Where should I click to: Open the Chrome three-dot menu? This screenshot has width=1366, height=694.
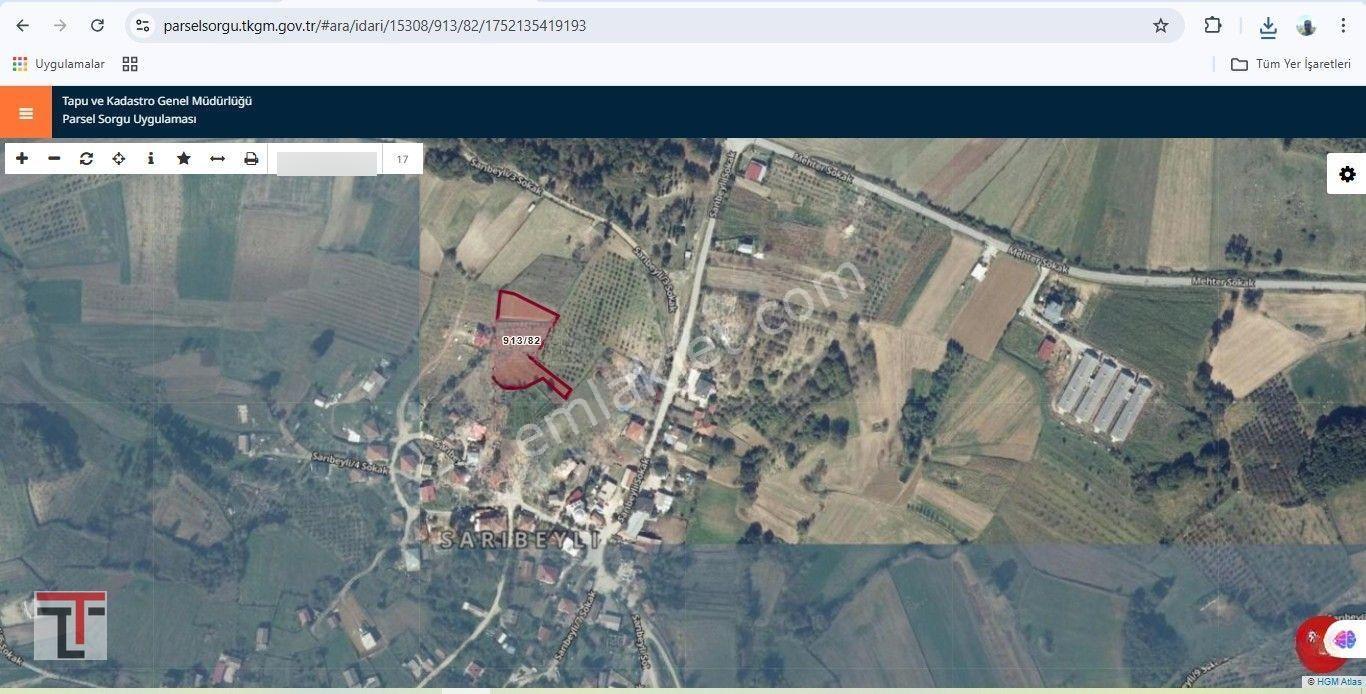1343,26
